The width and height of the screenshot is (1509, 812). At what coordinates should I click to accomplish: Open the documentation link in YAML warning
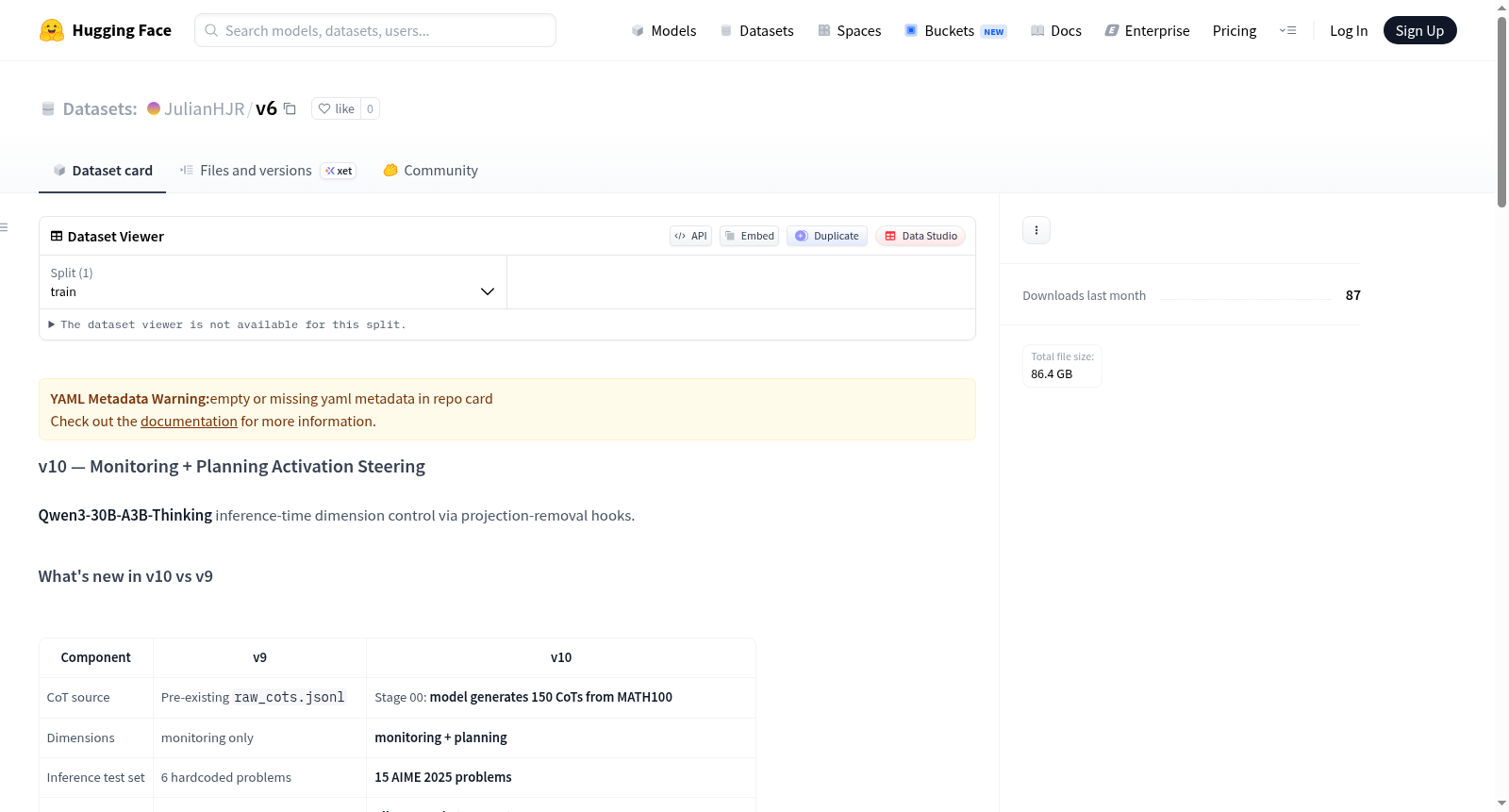coord(189,422)
